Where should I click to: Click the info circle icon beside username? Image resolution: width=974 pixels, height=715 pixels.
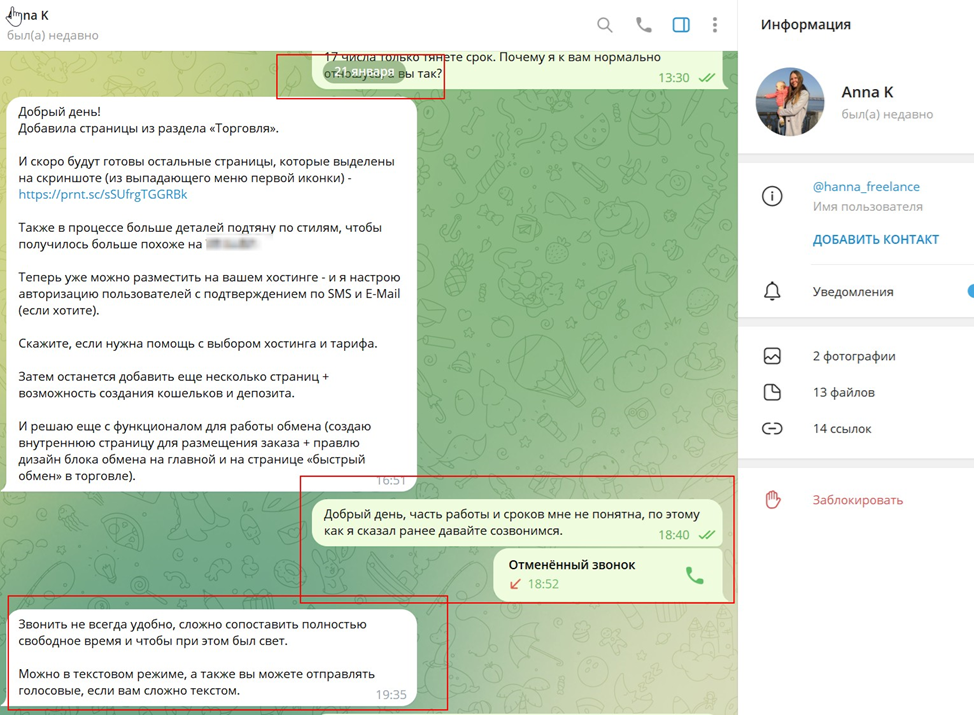[x=772, y=197]
